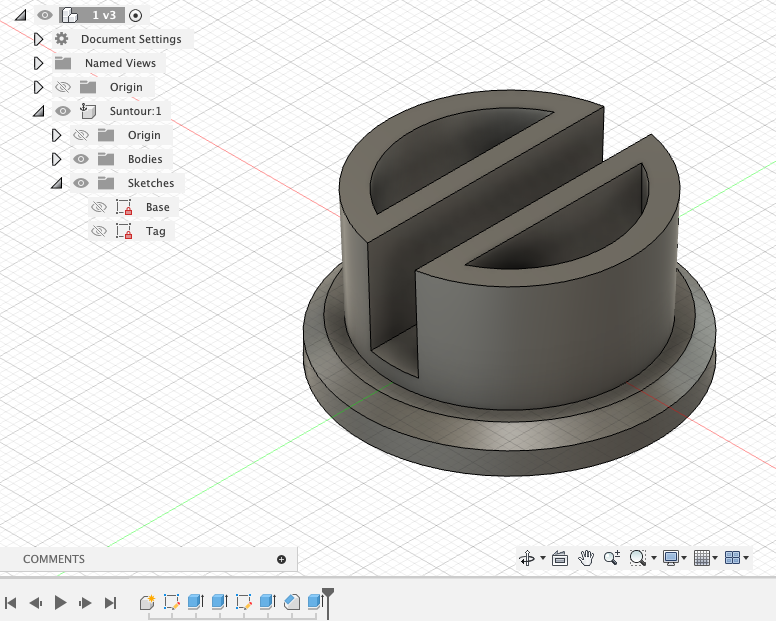Image resolution: width=776 pixels, height=621 pixels.
Task: Add a new comment with plus icon
Action: pyautogui.click(x=282, y=559)
